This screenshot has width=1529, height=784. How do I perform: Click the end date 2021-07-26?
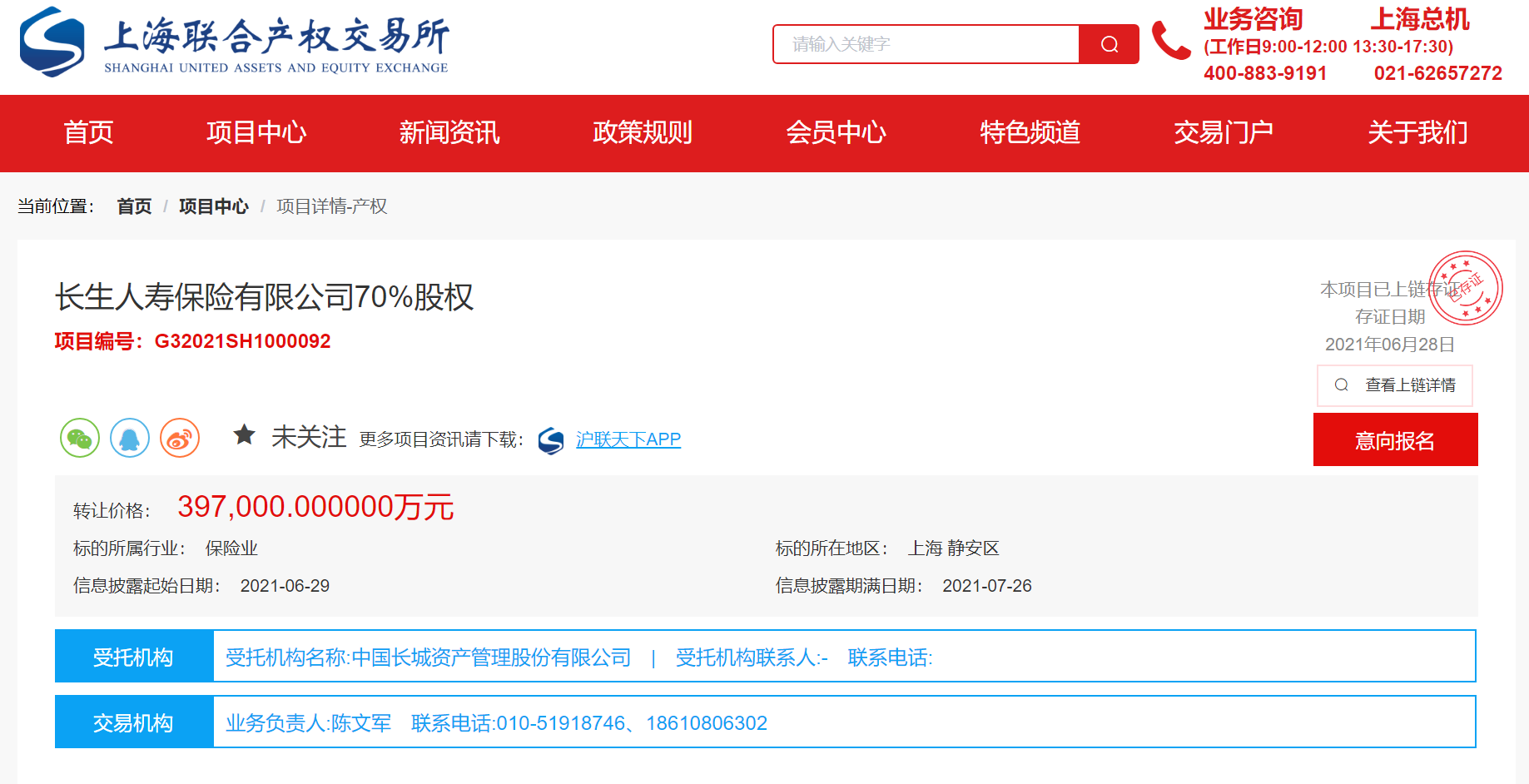click(987, 586)
